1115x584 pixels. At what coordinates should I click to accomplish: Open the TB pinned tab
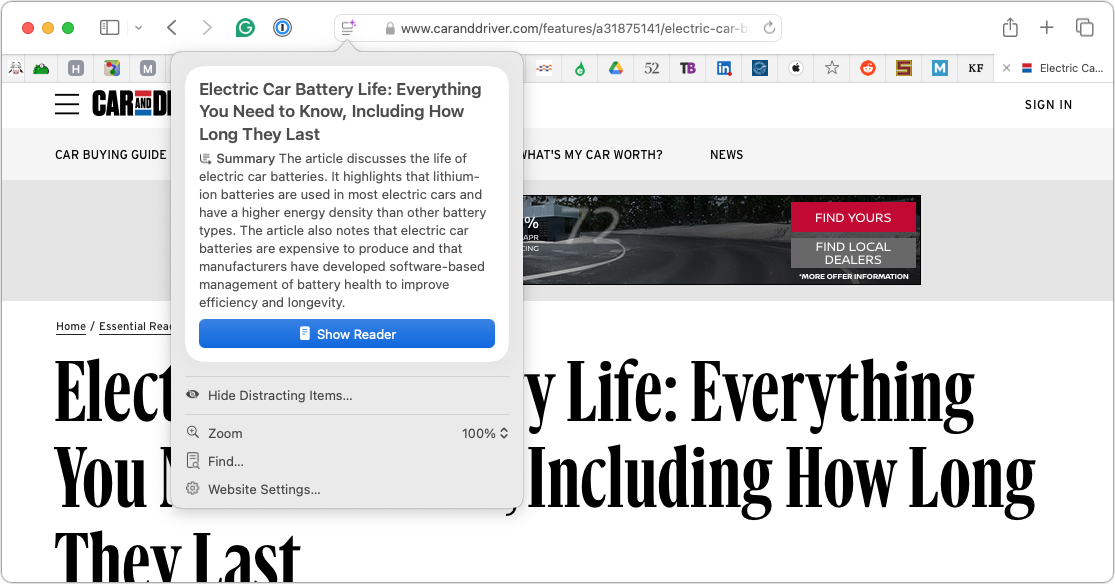[688, 68]
